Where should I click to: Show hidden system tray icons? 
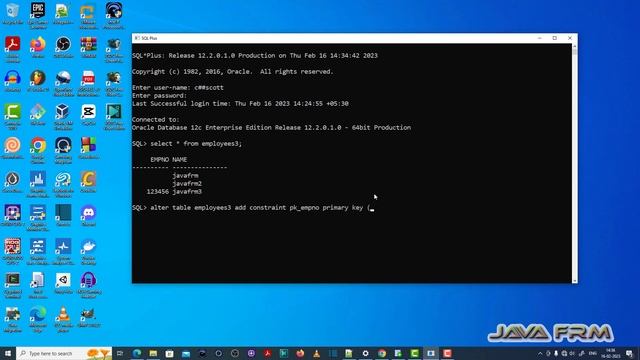coord(540,353)
